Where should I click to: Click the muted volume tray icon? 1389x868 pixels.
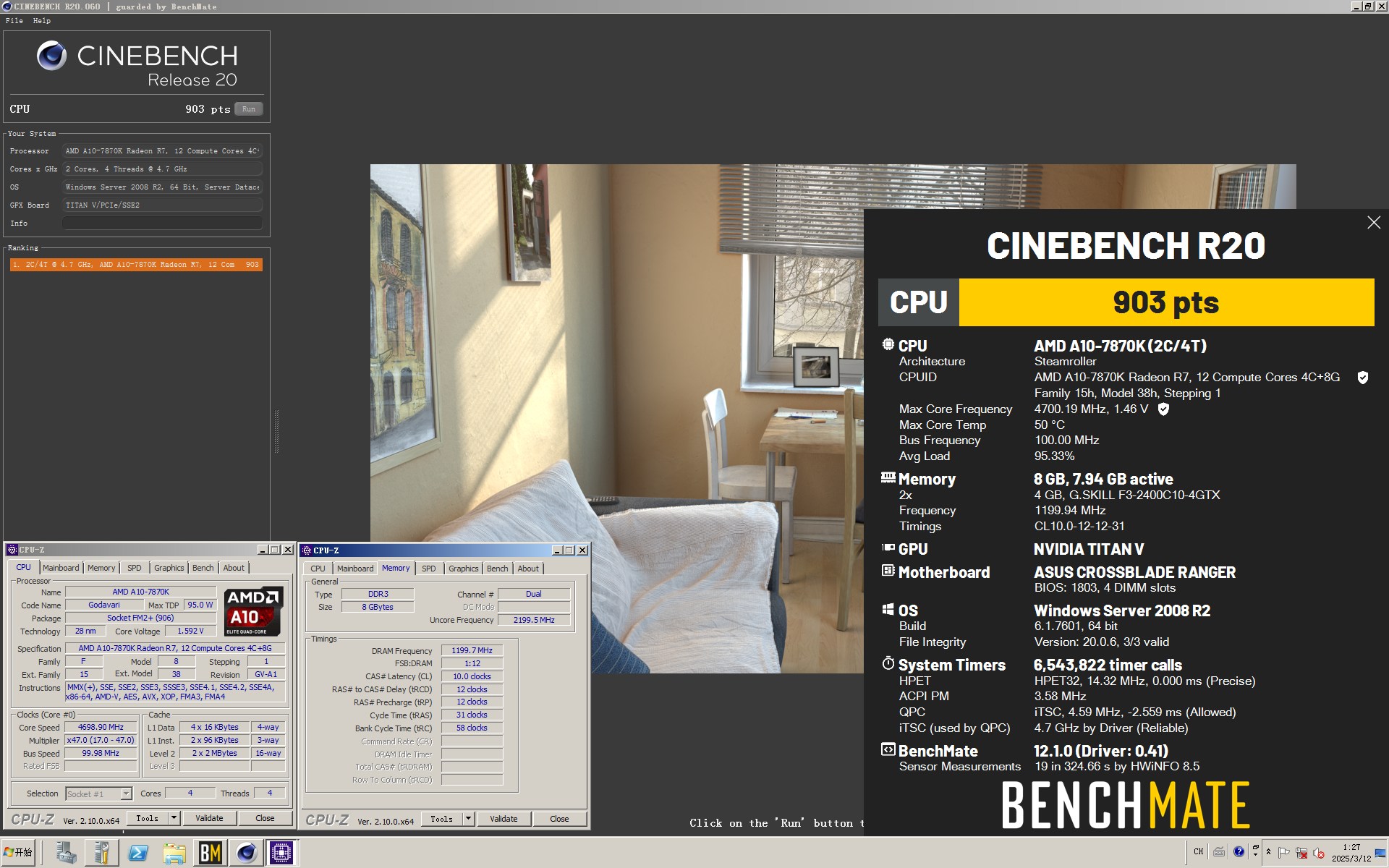point(1318,852)
